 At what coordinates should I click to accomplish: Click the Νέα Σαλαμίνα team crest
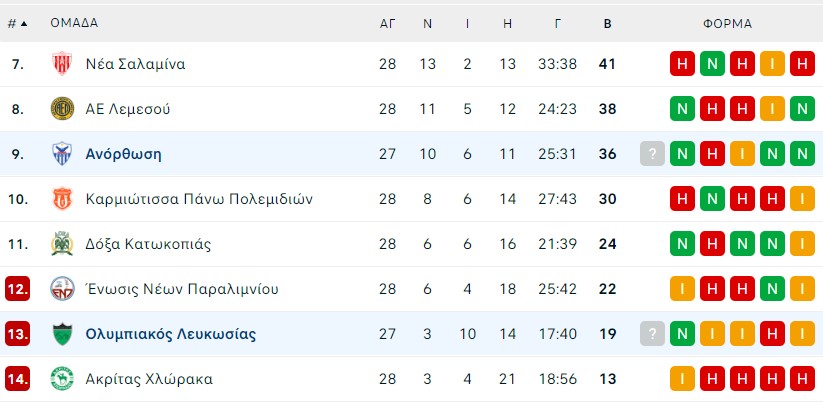62,64
